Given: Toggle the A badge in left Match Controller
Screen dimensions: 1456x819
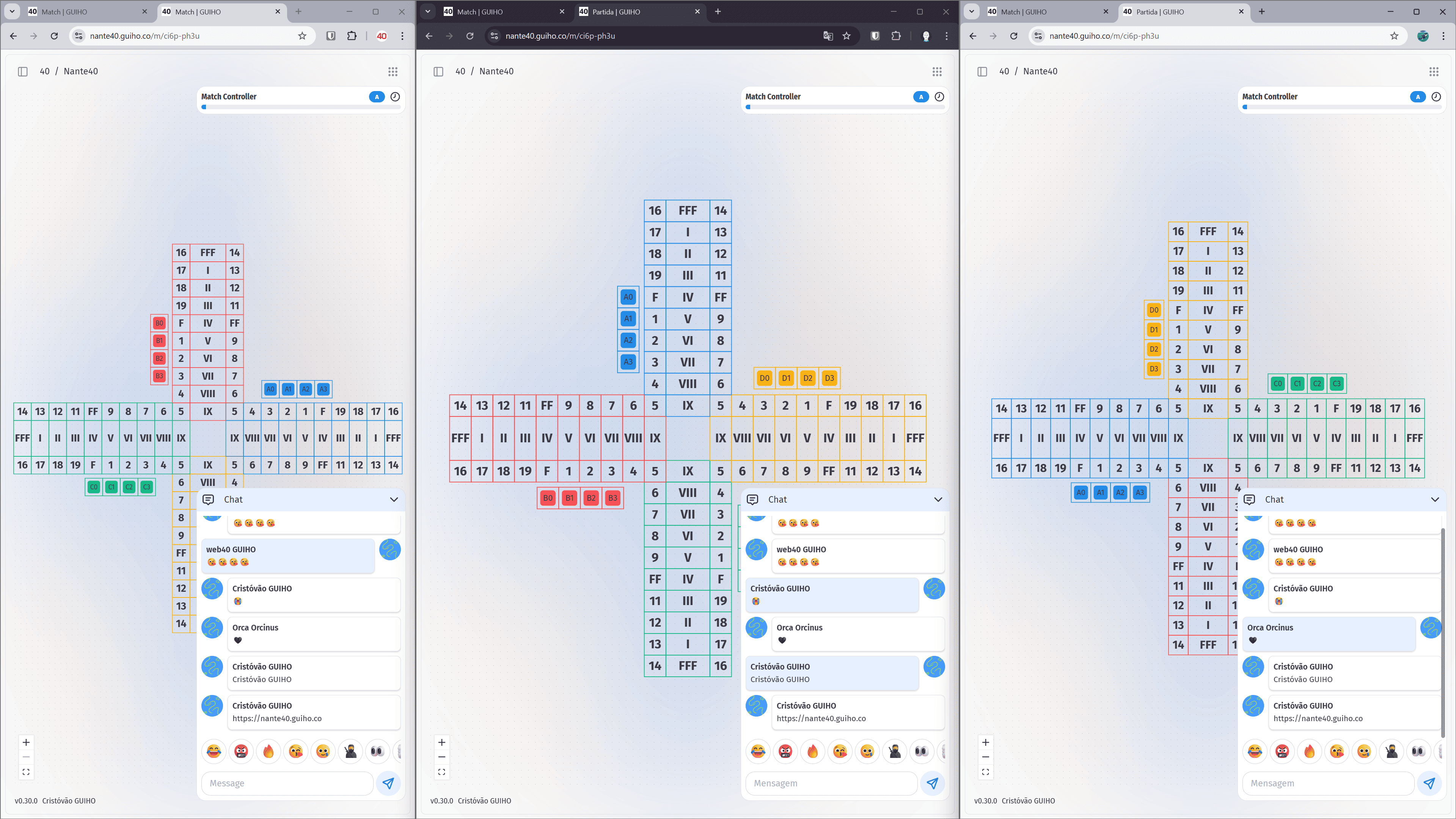Looking at the screenshot, I should pyautogui.click(x=377, y=97).
